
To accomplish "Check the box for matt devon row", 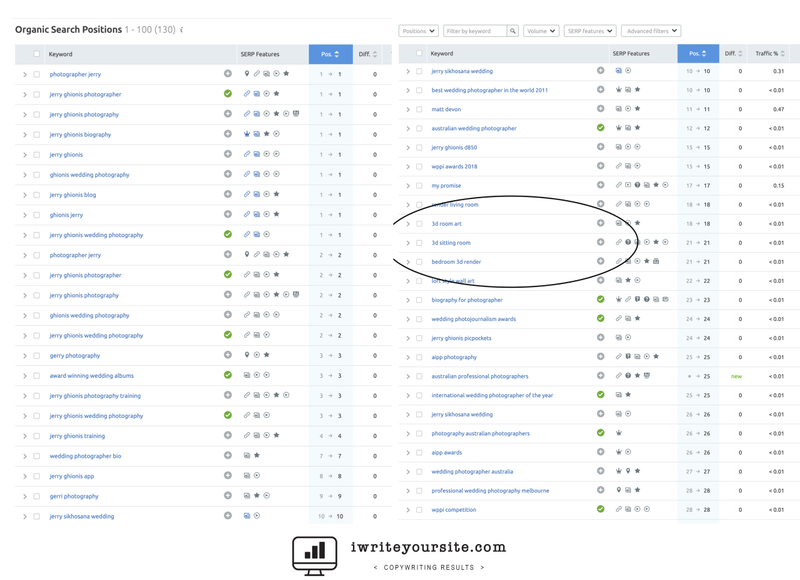I will tap(419, 109).
